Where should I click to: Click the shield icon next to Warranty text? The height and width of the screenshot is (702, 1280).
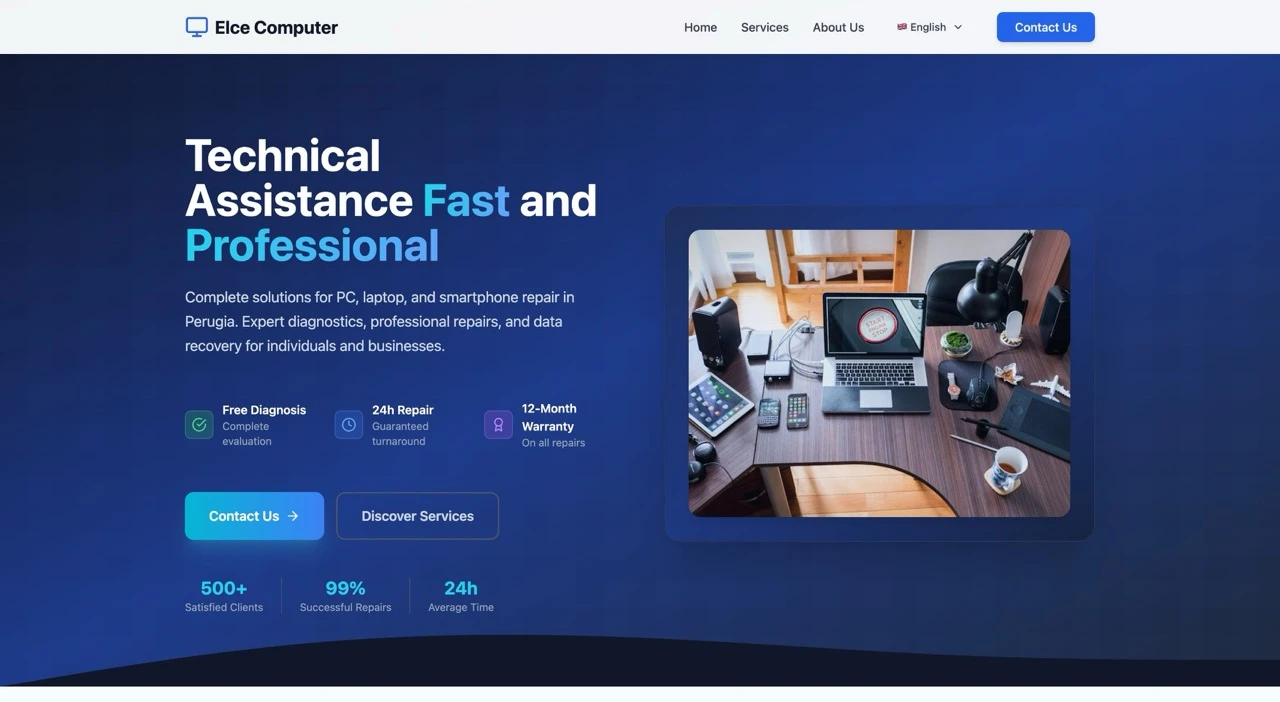[x=497, y=424]
